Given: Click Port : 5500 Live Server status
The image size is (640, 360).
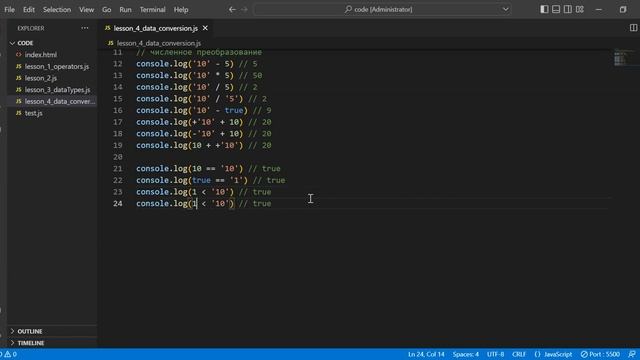Looking at the screenshot, I should coord(600,354).
